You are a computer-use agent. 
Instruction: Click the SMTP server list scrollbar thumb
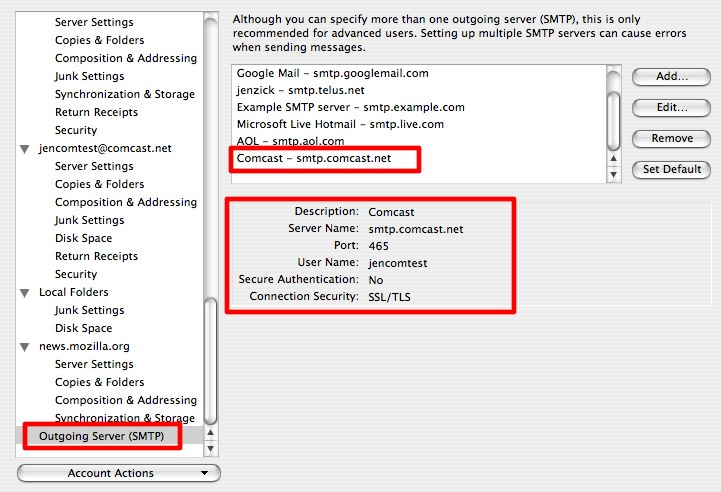[613, 121]
